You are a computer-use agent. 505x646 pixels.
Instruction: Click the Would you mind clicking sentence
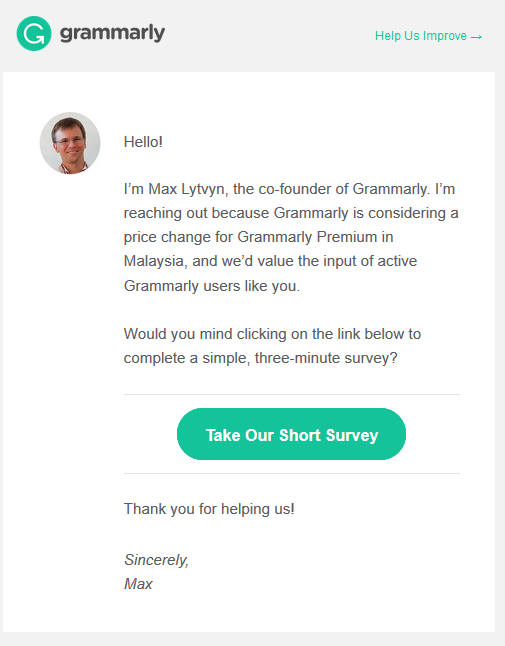tap(272, 346)
